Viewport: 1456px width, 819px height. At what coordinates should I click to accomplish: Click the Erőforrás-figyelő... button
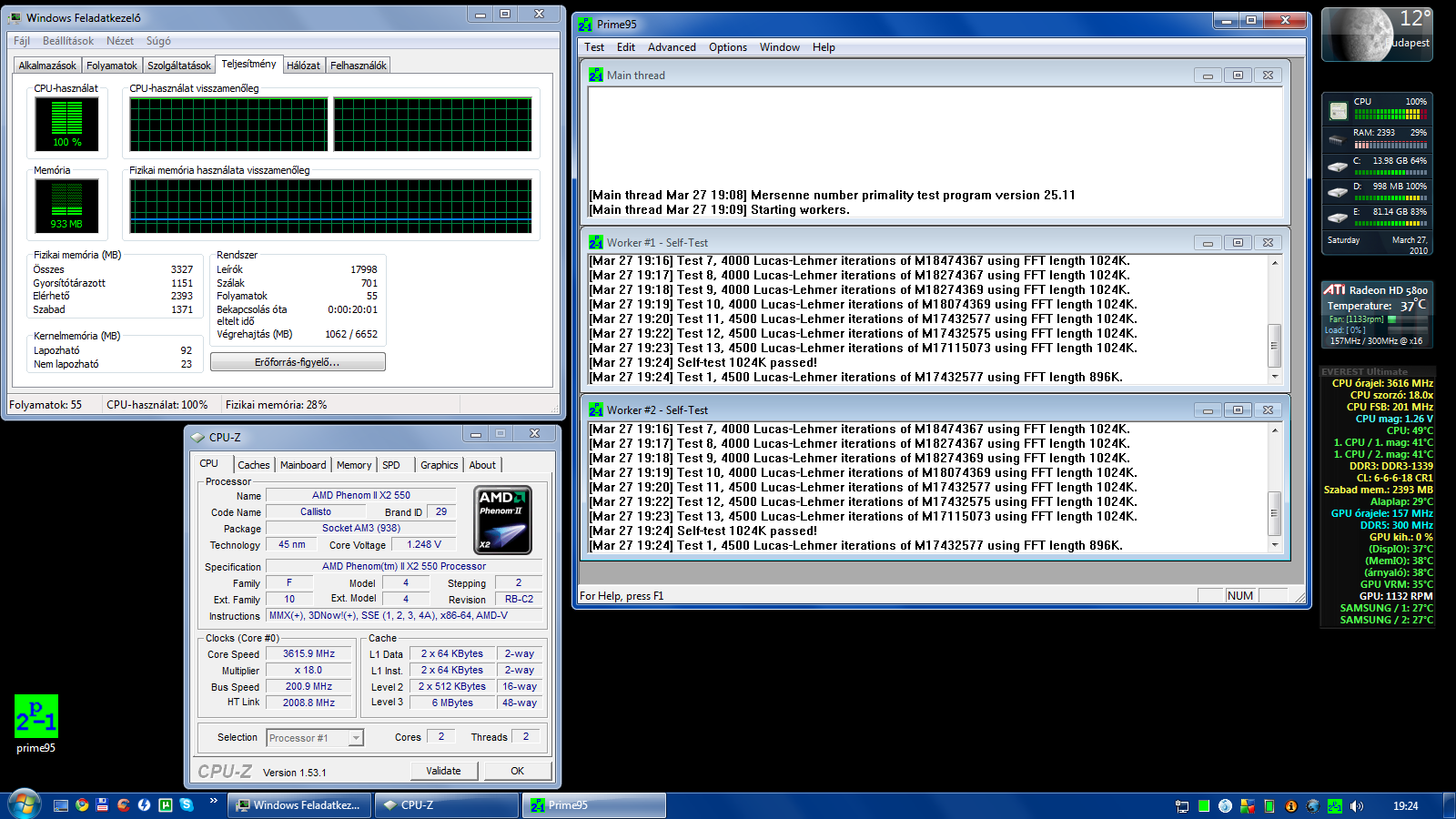point(298,362)
